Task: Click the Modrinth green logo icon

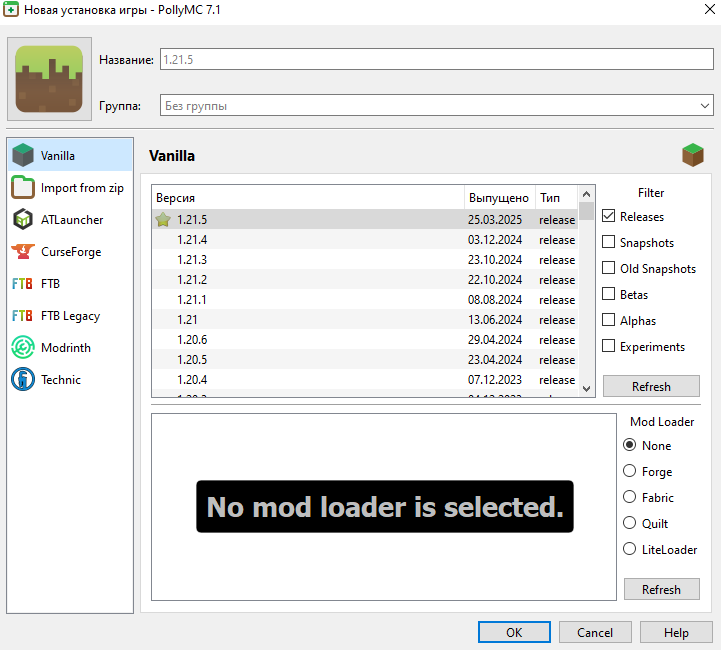Action: (x=23, y=348)
